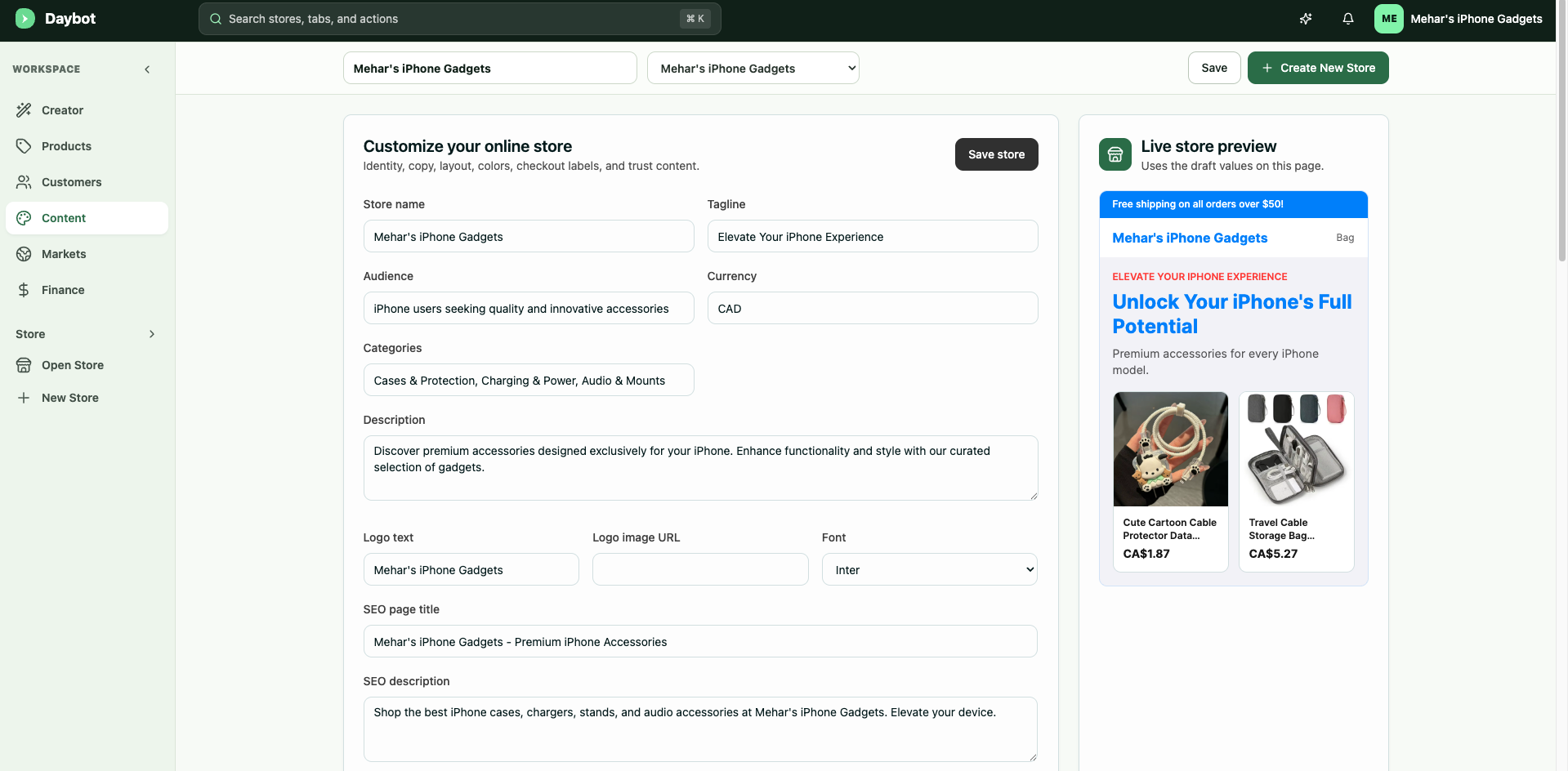Click the CA$5.27 price text
The height and width of the screenshot is (771, 1568).
1273,554
